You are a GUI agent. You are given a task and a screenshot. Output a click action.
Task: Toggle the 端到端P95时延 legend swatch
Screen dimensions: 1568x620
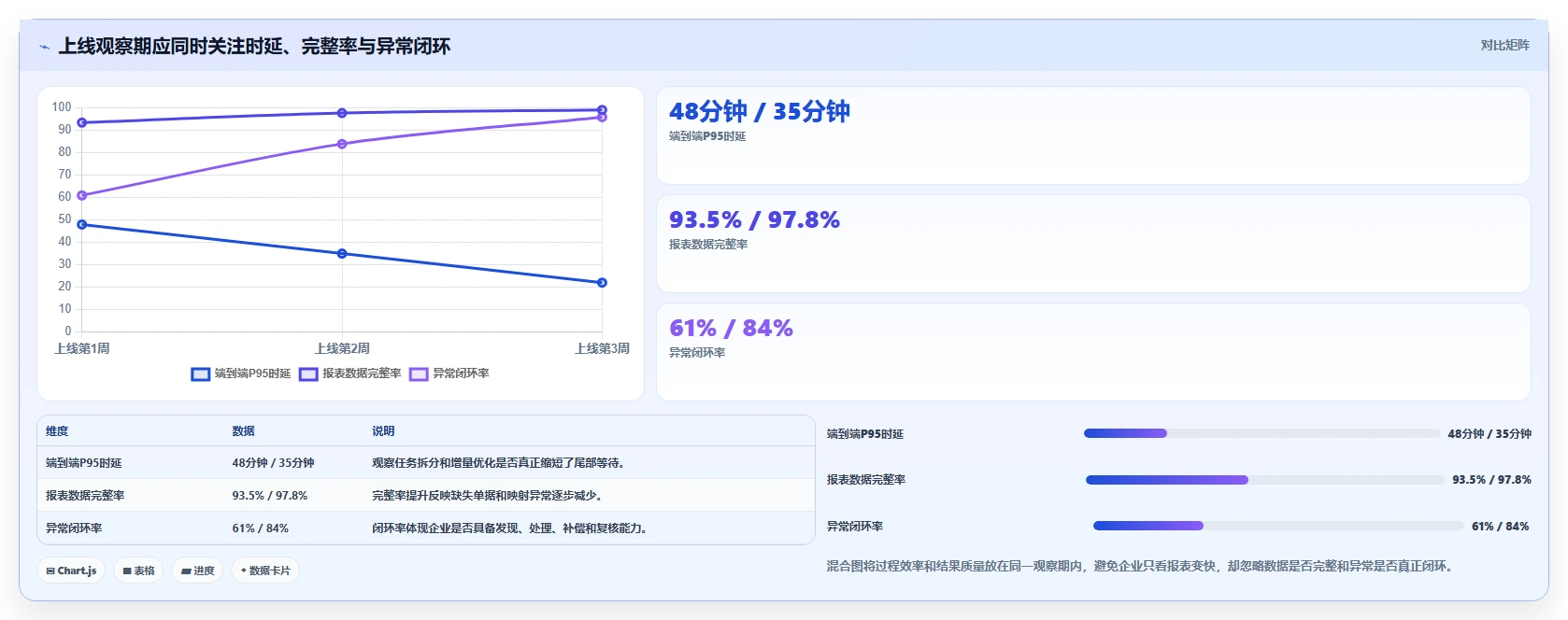pyautogui.click(x=200, y=374)
